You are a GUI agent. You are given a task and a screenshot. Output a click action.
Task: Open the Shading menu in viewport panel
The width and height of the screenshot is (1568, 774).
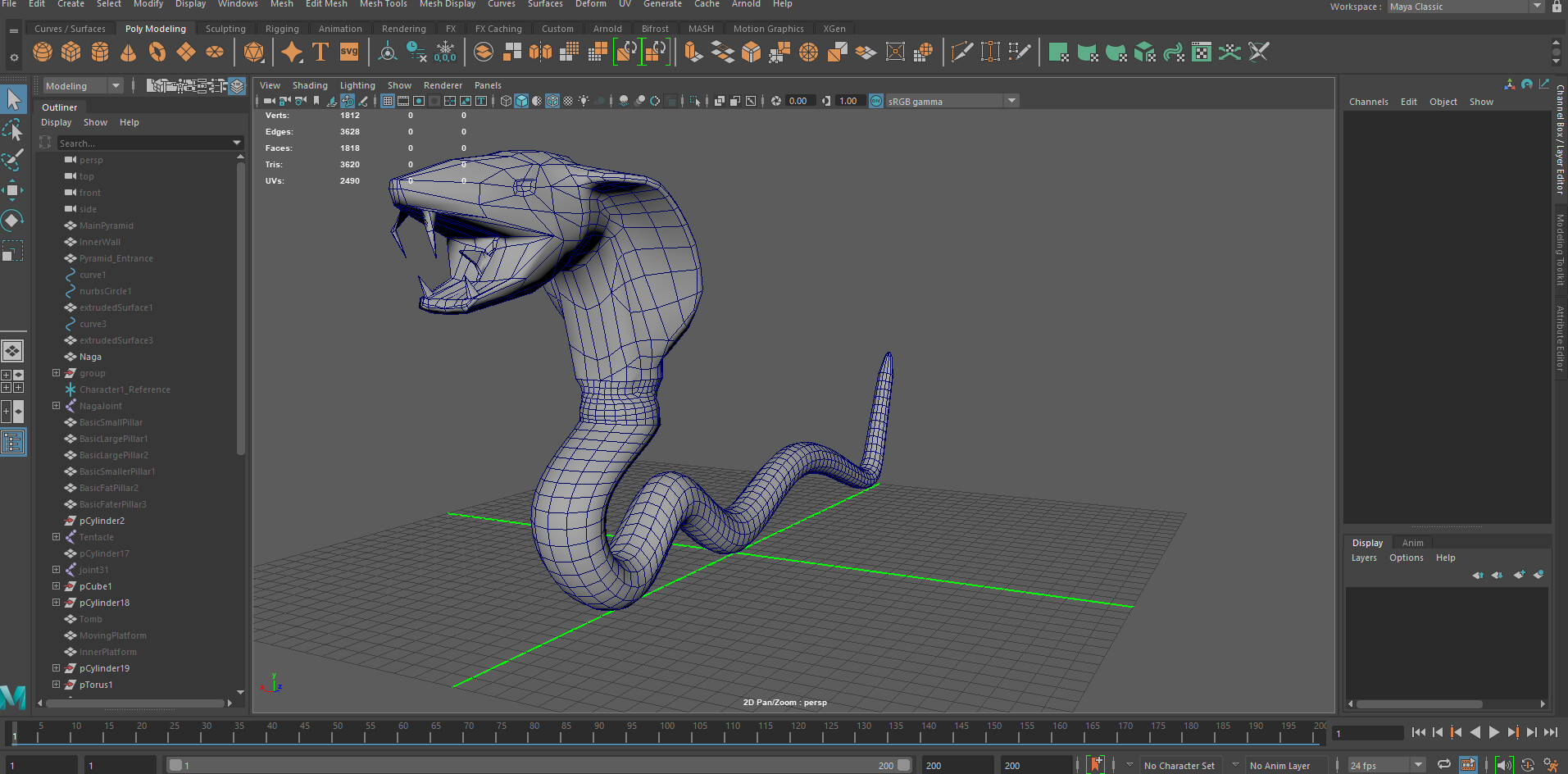(x=310, y=85)
